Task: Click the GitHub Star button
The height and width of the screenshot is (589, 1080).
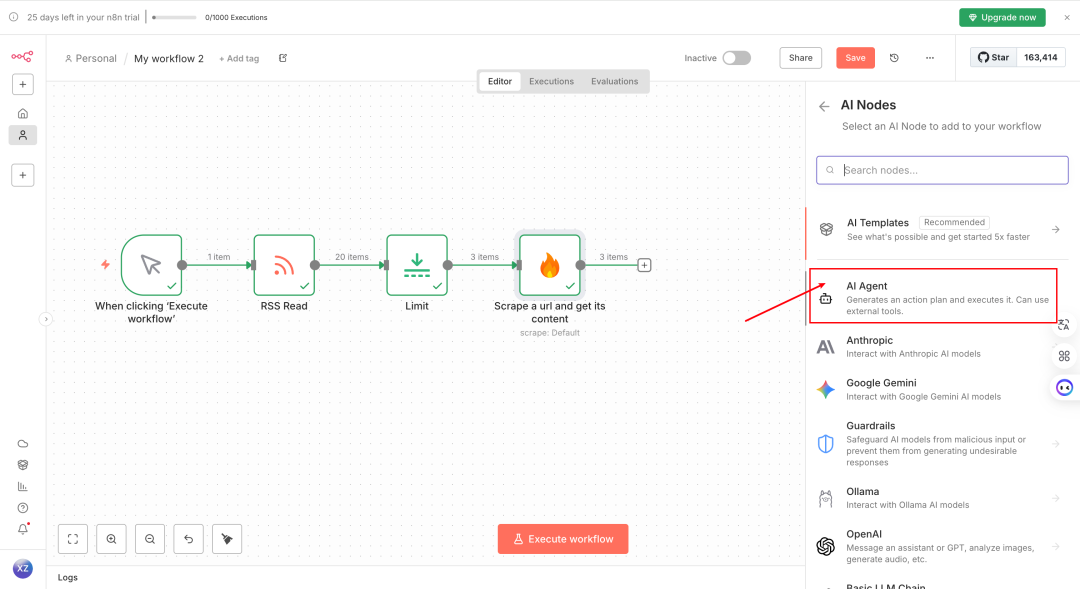Action: pyautogui.click(x=993, y=57)
